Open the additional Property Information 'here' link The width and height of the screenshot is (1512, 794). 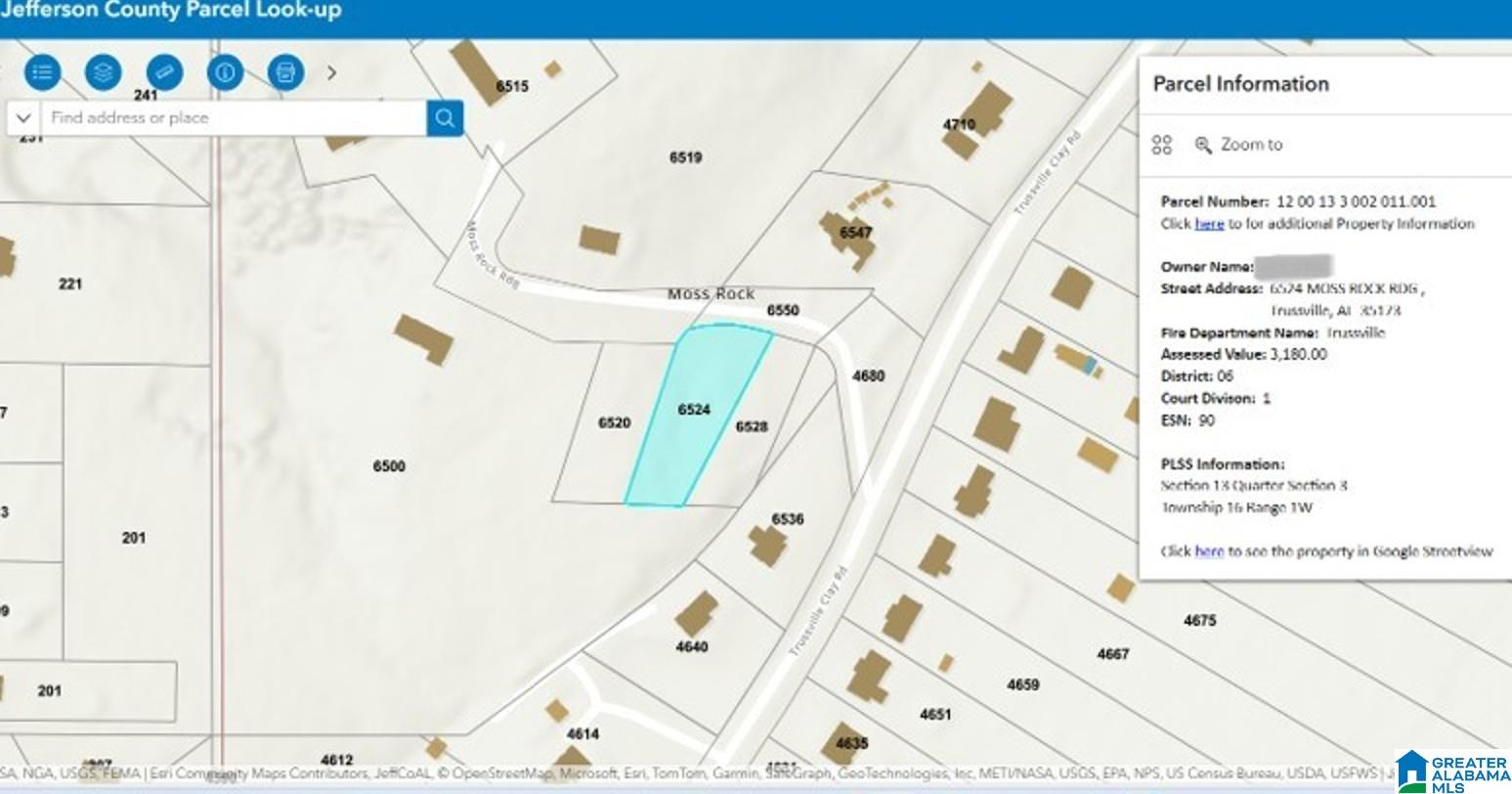1209,224
